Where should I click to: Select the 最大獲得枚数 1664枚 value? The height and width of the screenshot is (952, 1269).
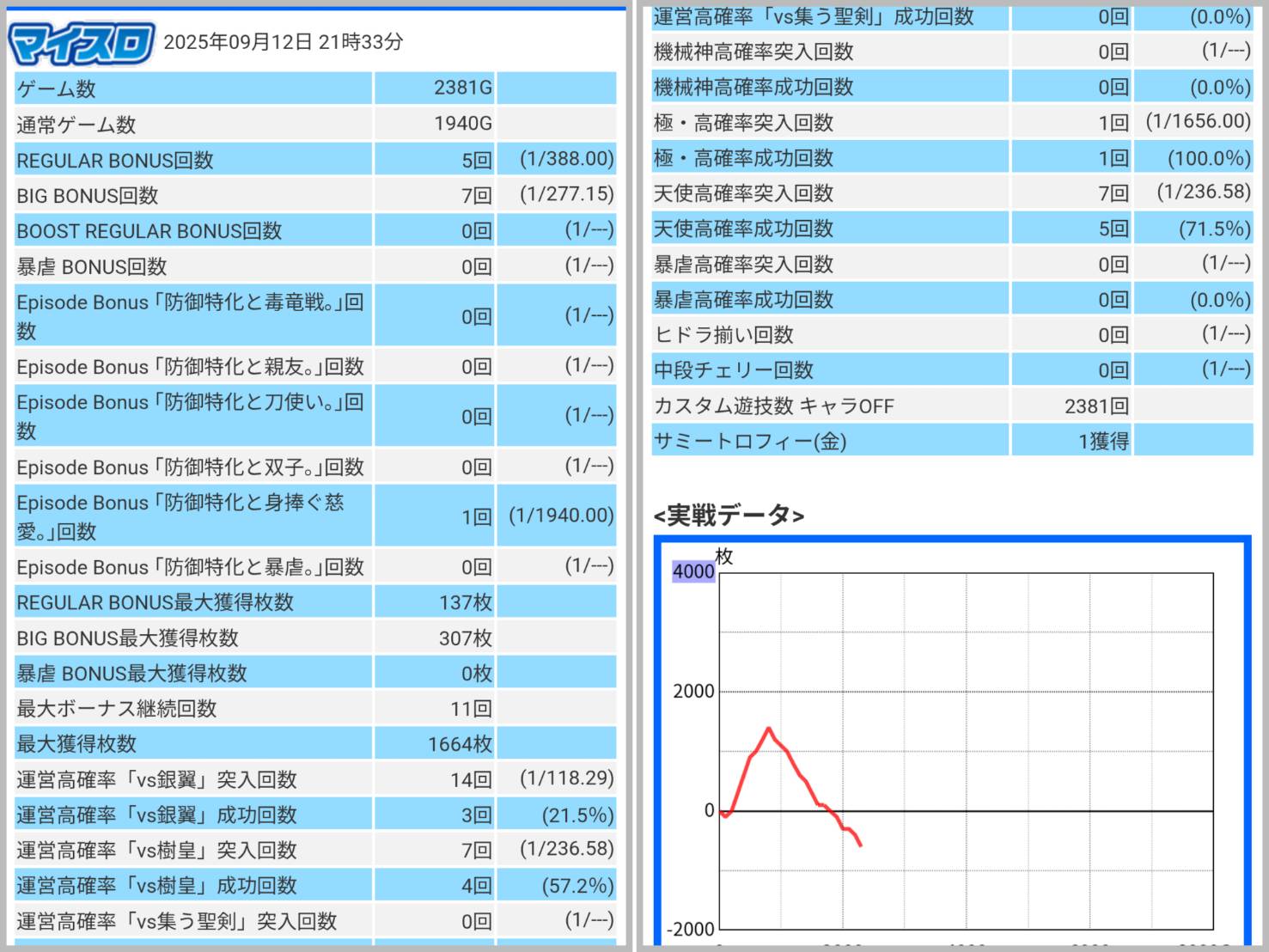click(460, 744)
